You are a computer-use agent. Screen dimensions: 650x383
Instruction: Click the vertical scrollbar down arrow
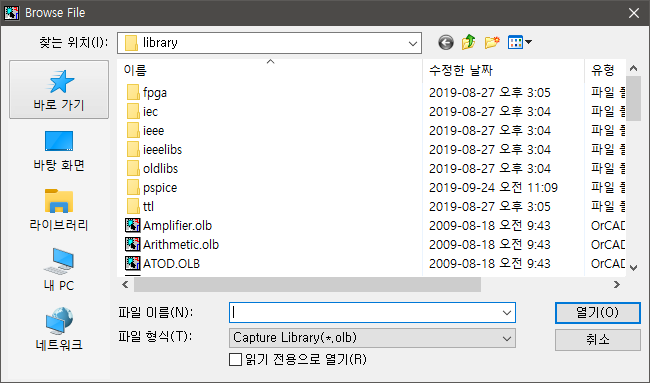click(x=633, y=268)
